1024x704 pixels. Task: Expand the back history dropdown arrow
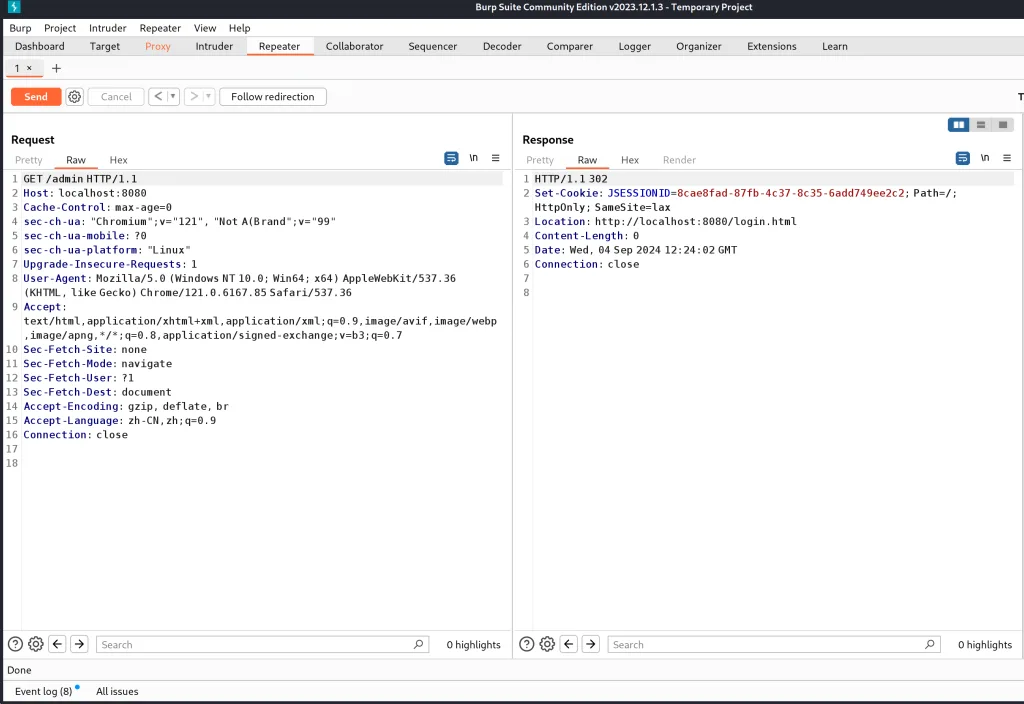point(173,97)
